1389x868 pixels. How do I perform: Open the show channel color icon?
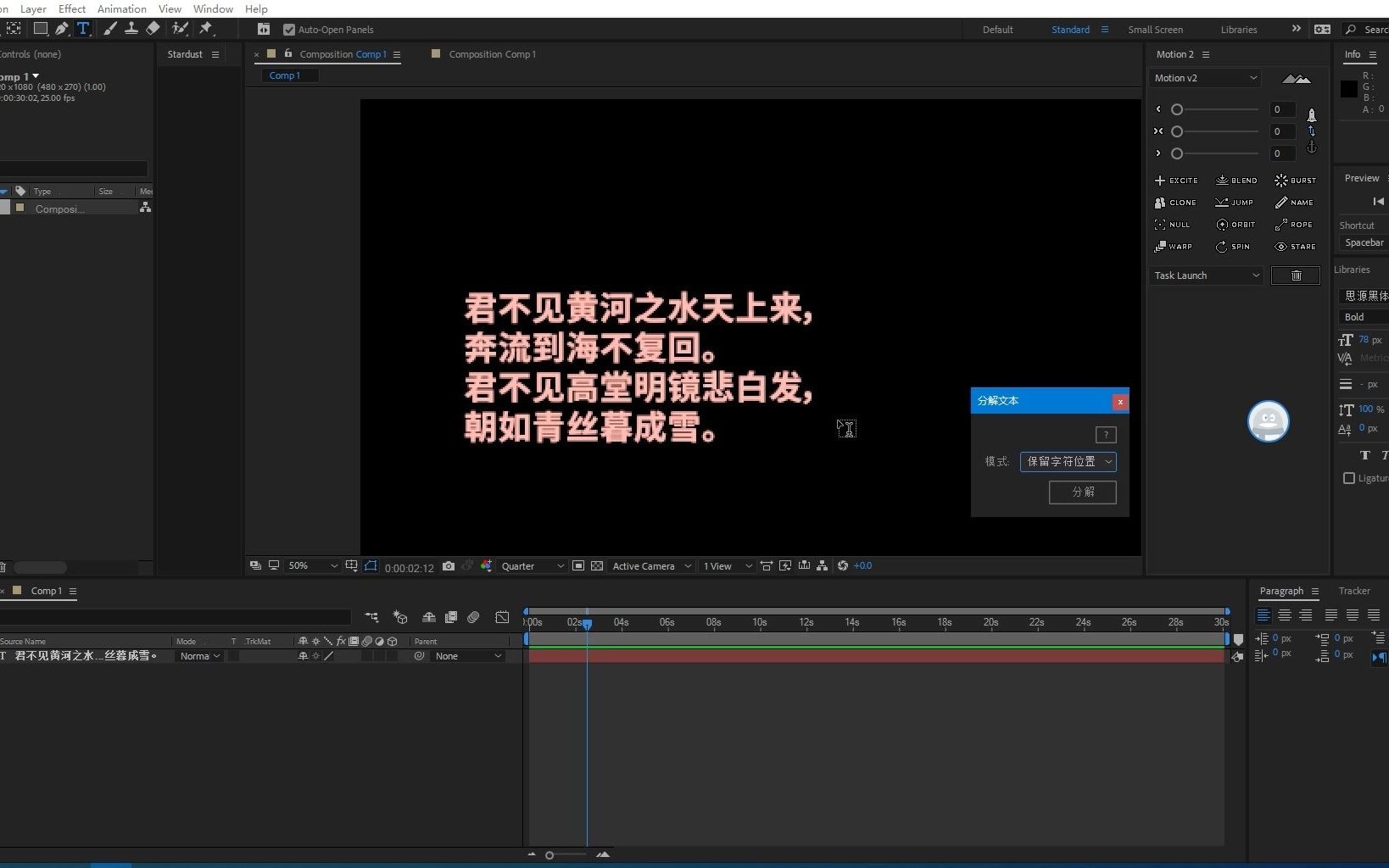click(486, 566)
